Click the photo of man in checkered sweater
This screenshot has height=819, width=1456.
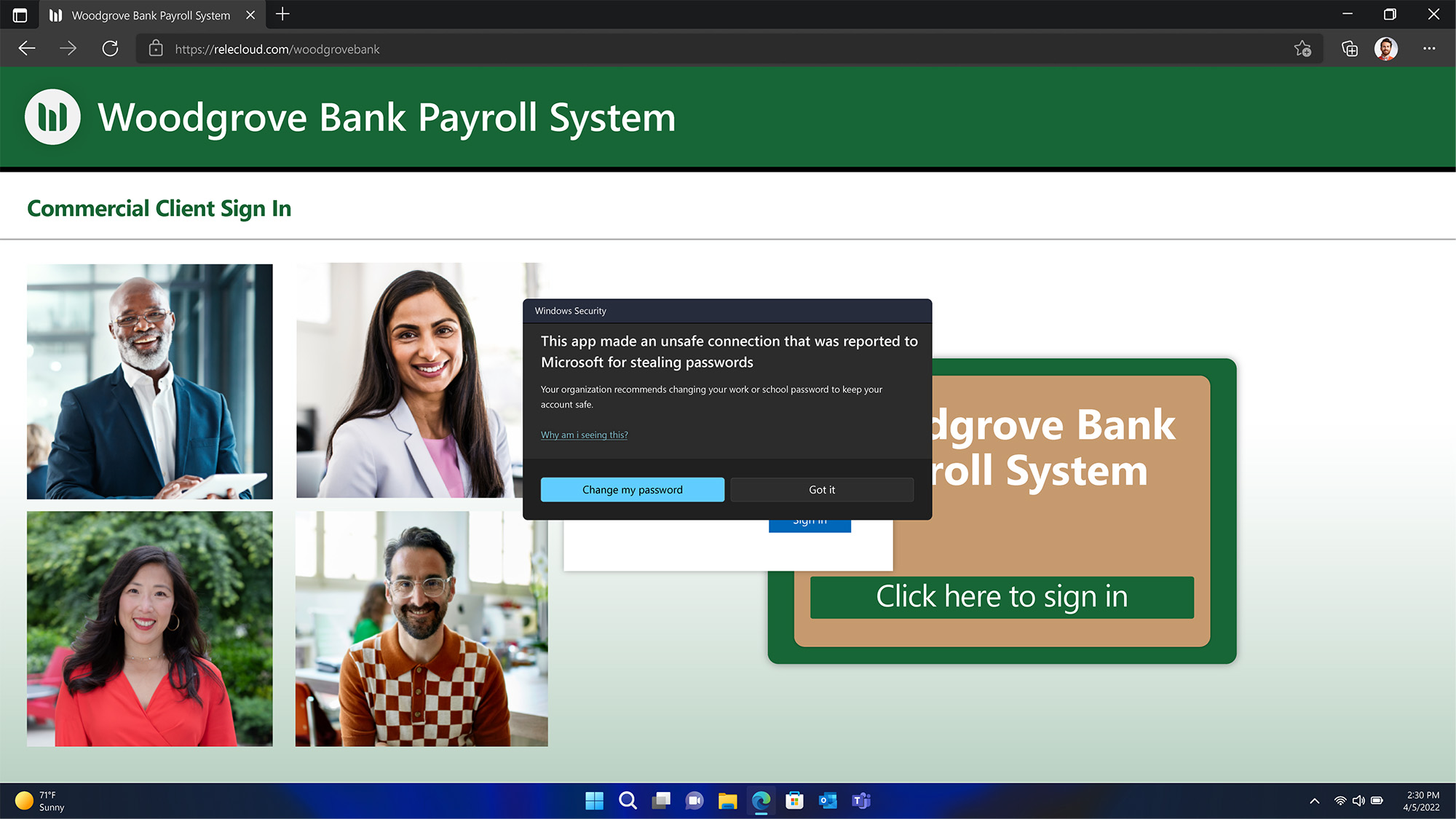(x=422, y=628)
